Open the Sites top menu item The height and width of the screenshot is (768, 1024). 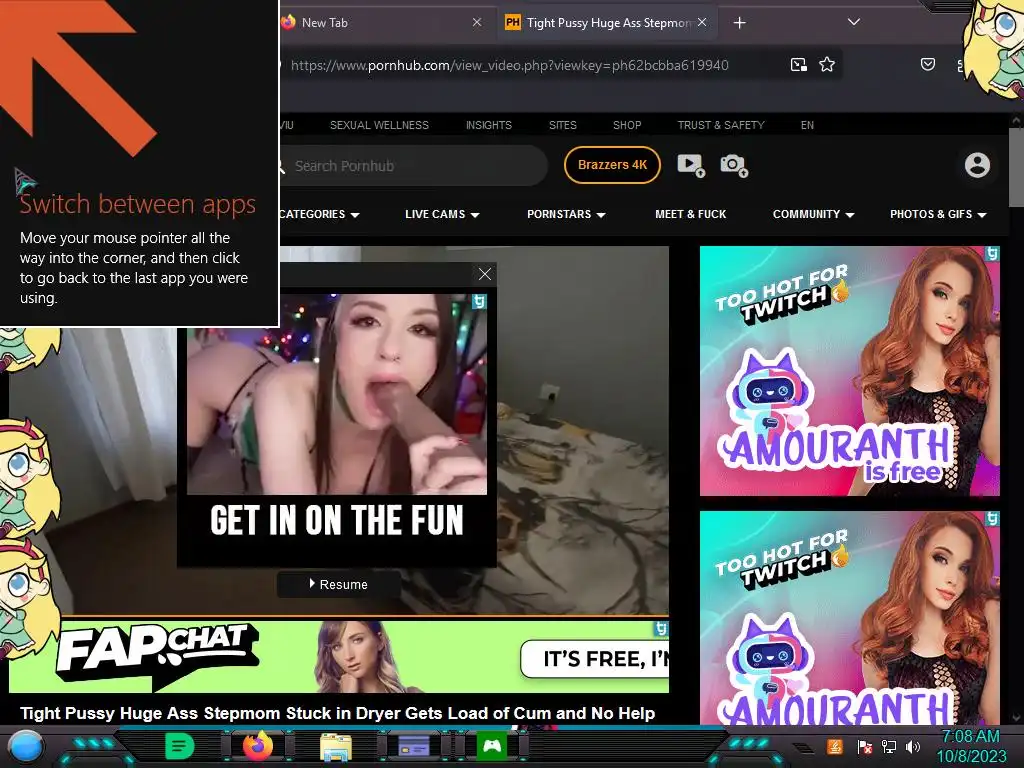[563, 125]
